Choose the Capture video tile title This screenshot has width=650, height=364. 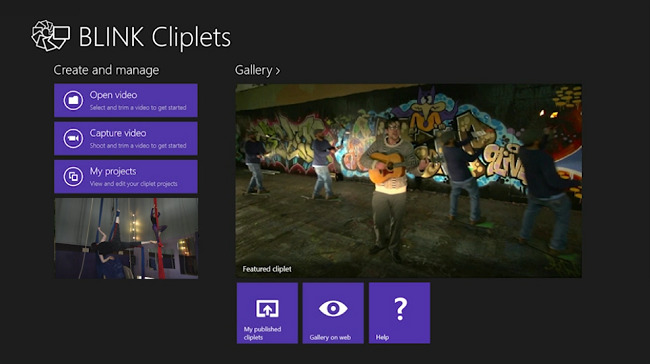118,133
